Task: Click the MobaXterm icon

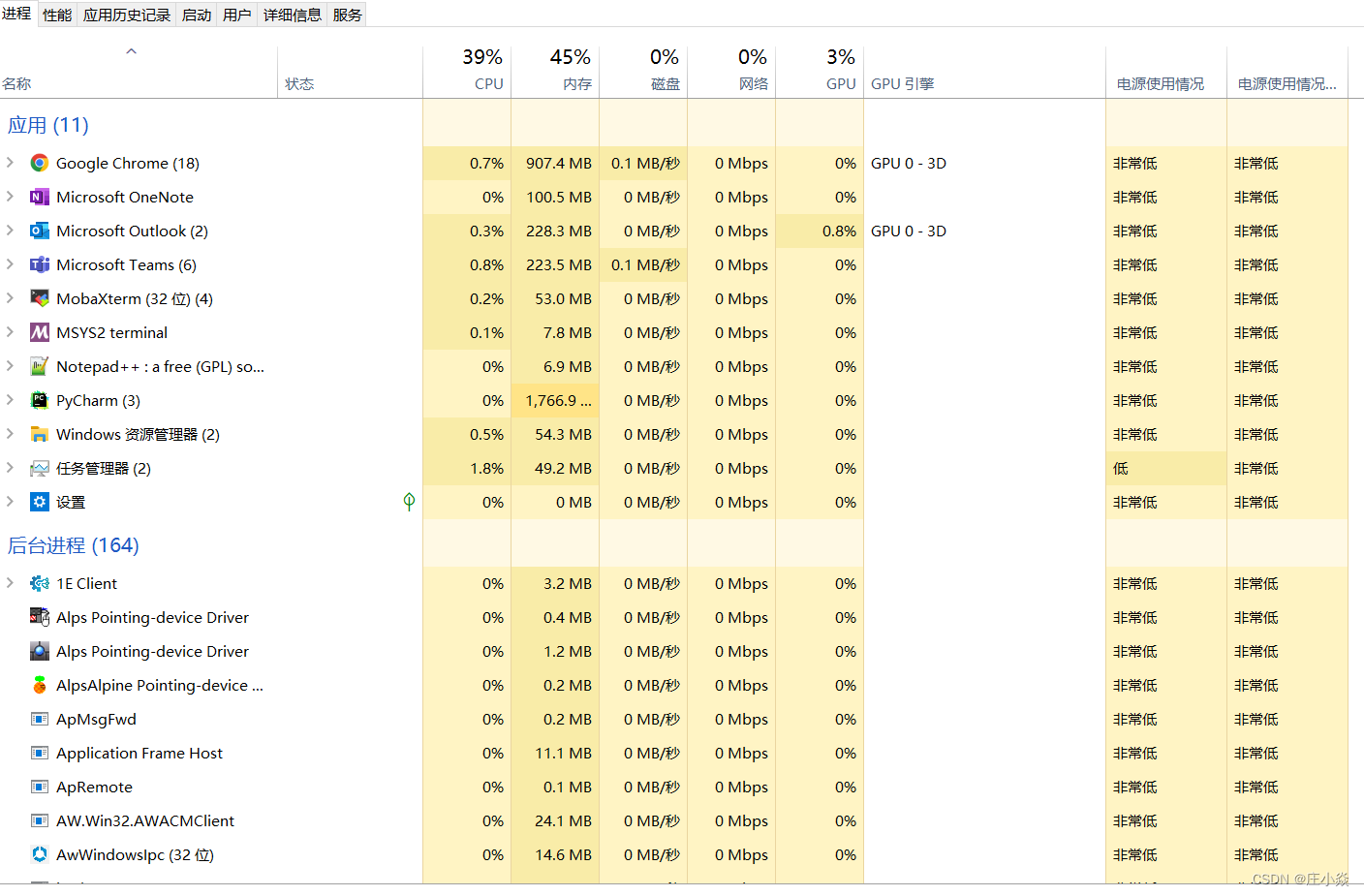Action: tap(39, 298)
